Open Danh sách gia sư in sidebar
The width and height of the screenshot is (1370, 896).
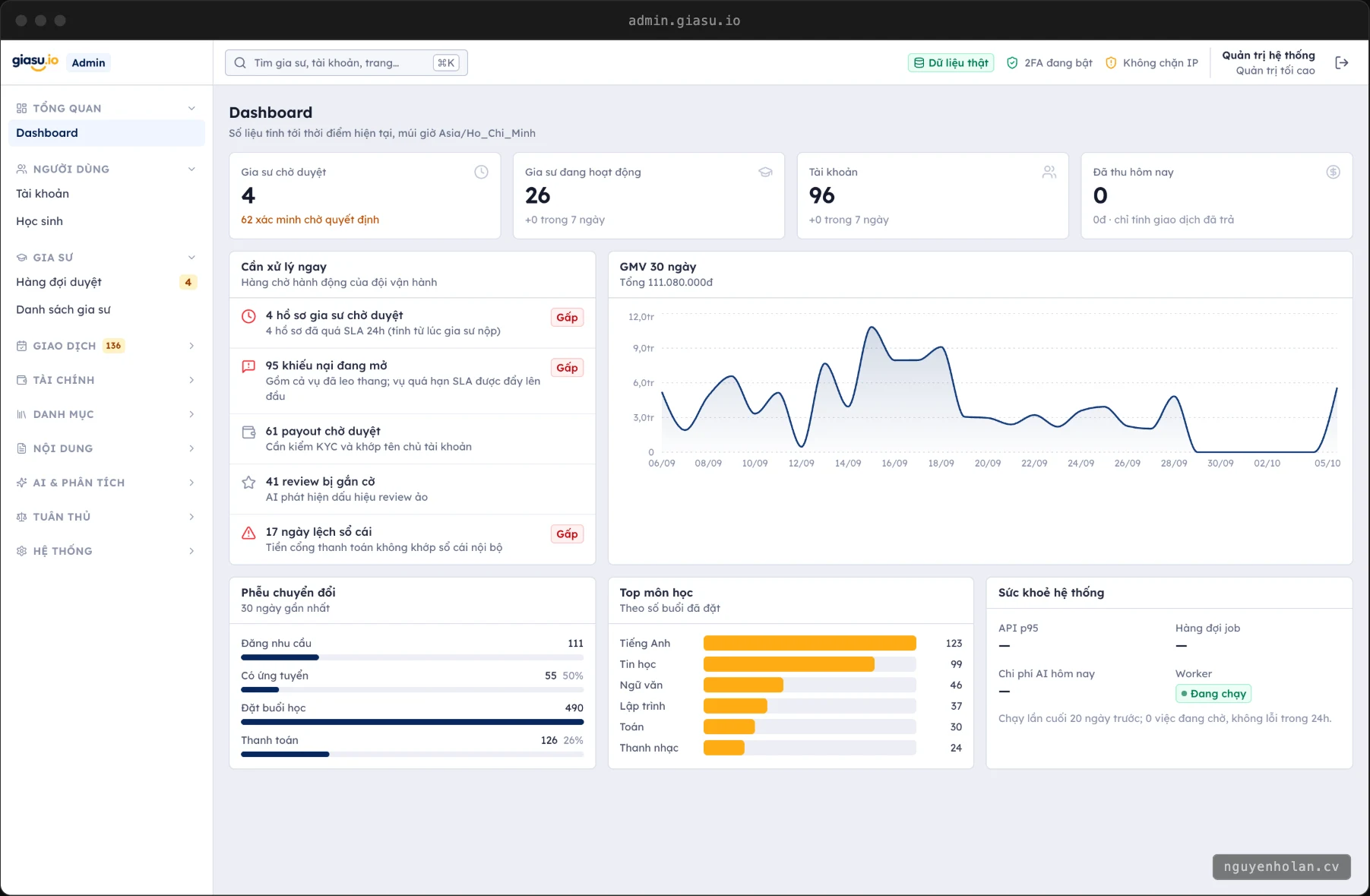tap(106, 309)
